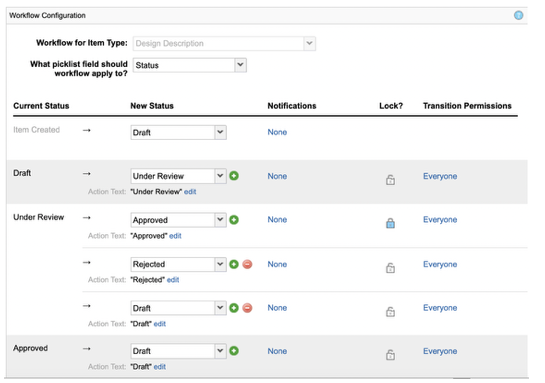Toggle lock for Draft to Under Review transition
545x383 pixels.
pos(390,180)
